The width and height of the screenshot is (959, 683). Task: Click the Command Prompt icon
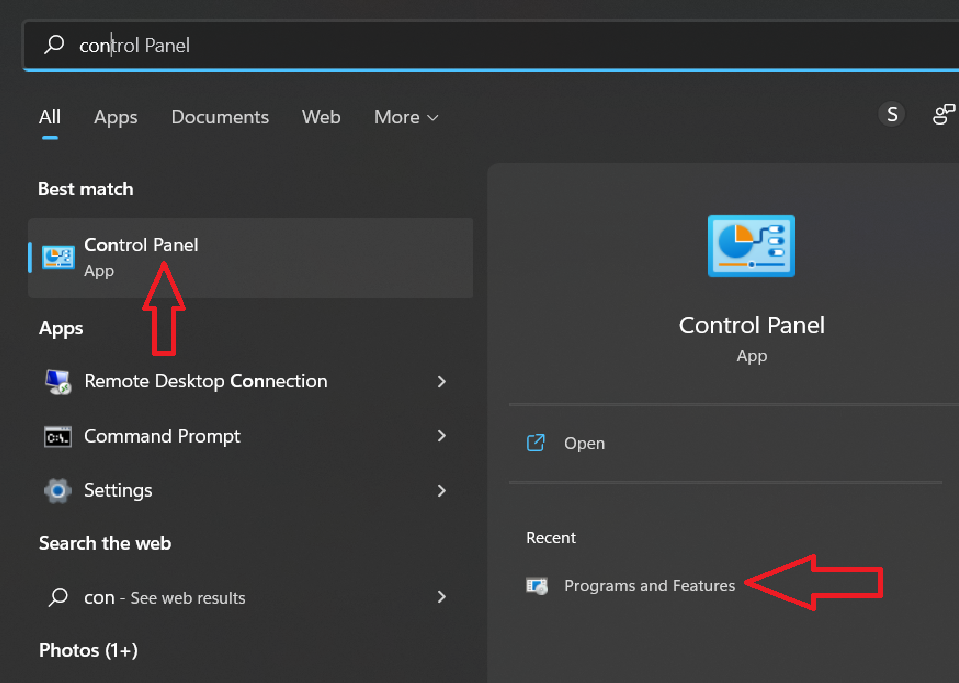point(58,437)
